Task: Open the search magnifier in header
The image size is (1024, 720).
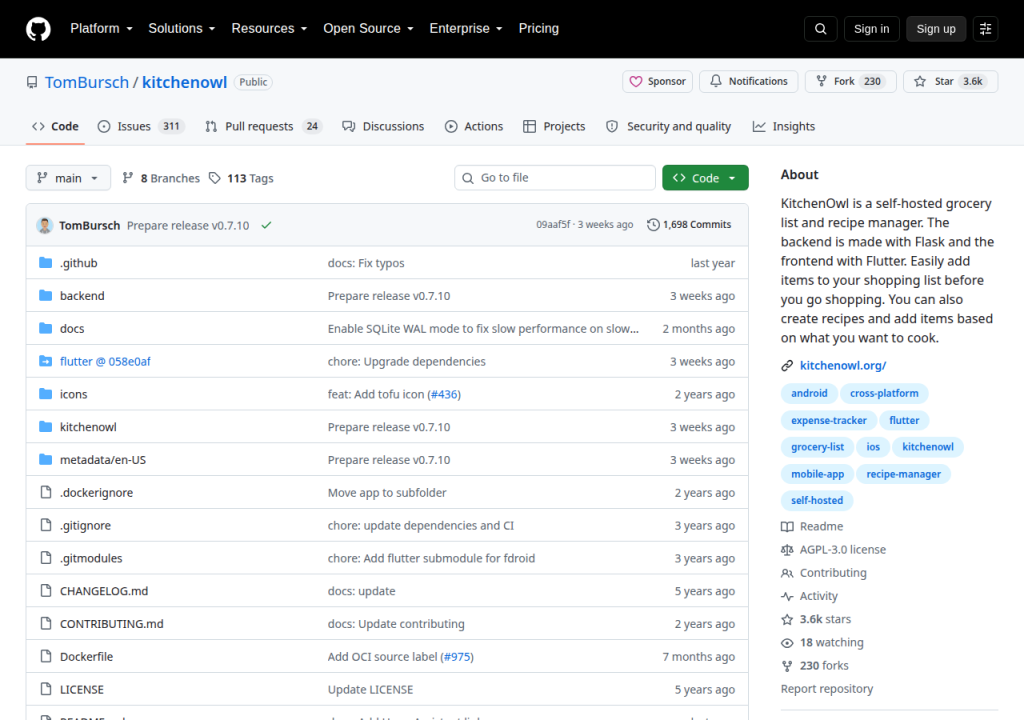Action: [x=821, y=29]
